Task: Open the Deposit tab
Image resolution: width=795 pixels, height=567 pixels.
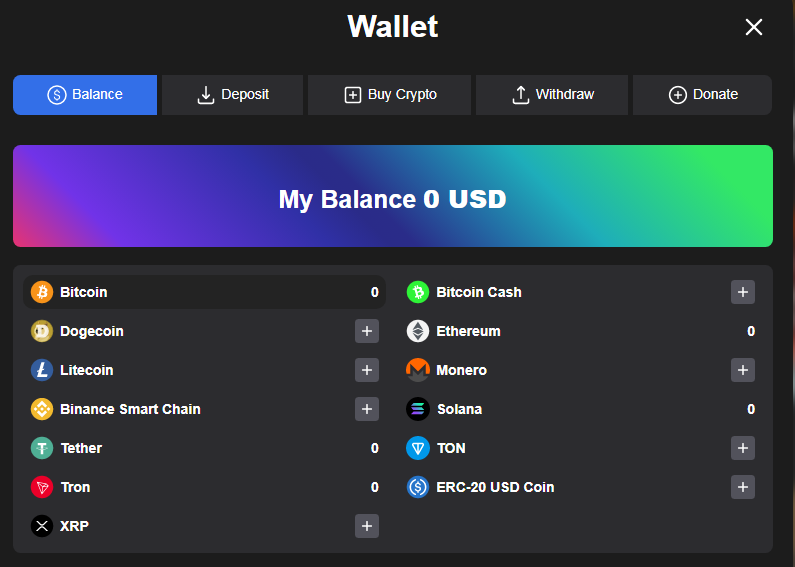Action: [234, 95]
